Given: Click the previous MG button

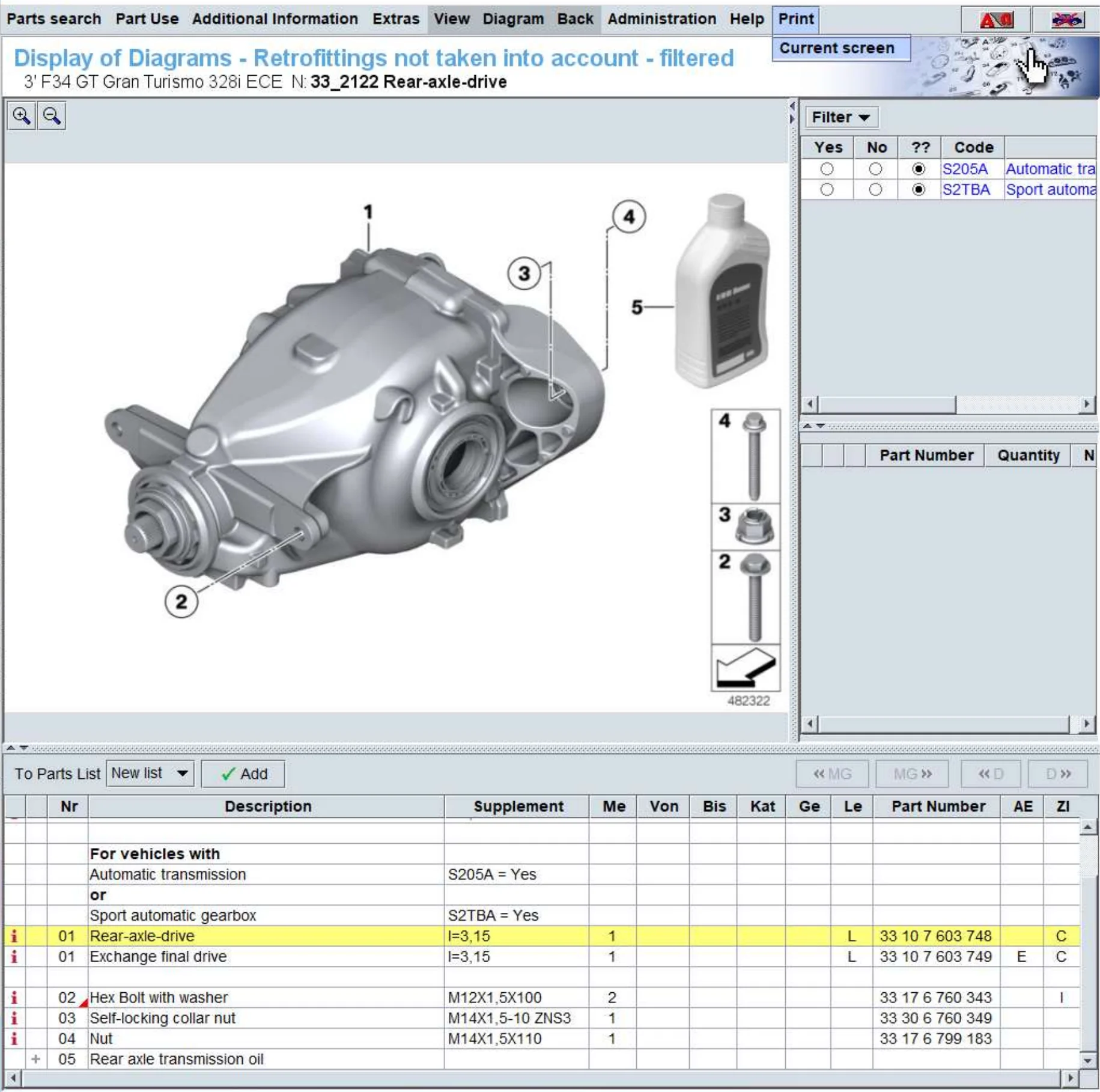Looking at the screenshot, I should pos(832,773).
